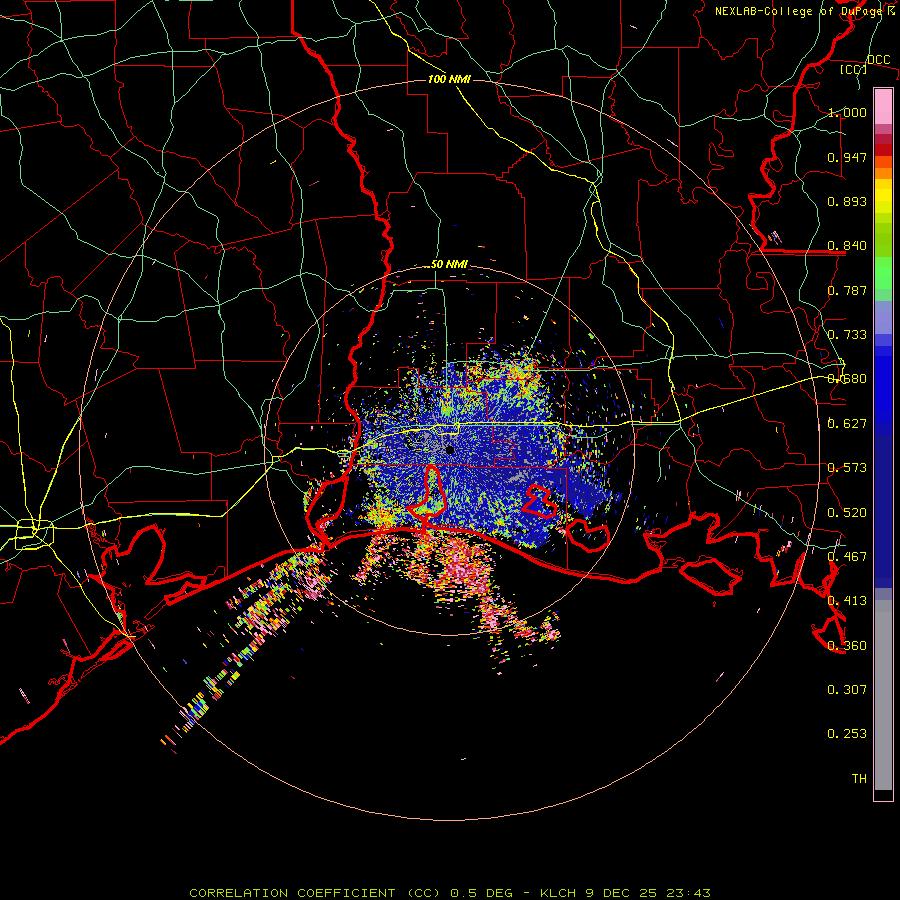The height and width of the screenshot is (900, 900).
Task: Click the 0.787 scale value
Action: (x=847, y=290)
